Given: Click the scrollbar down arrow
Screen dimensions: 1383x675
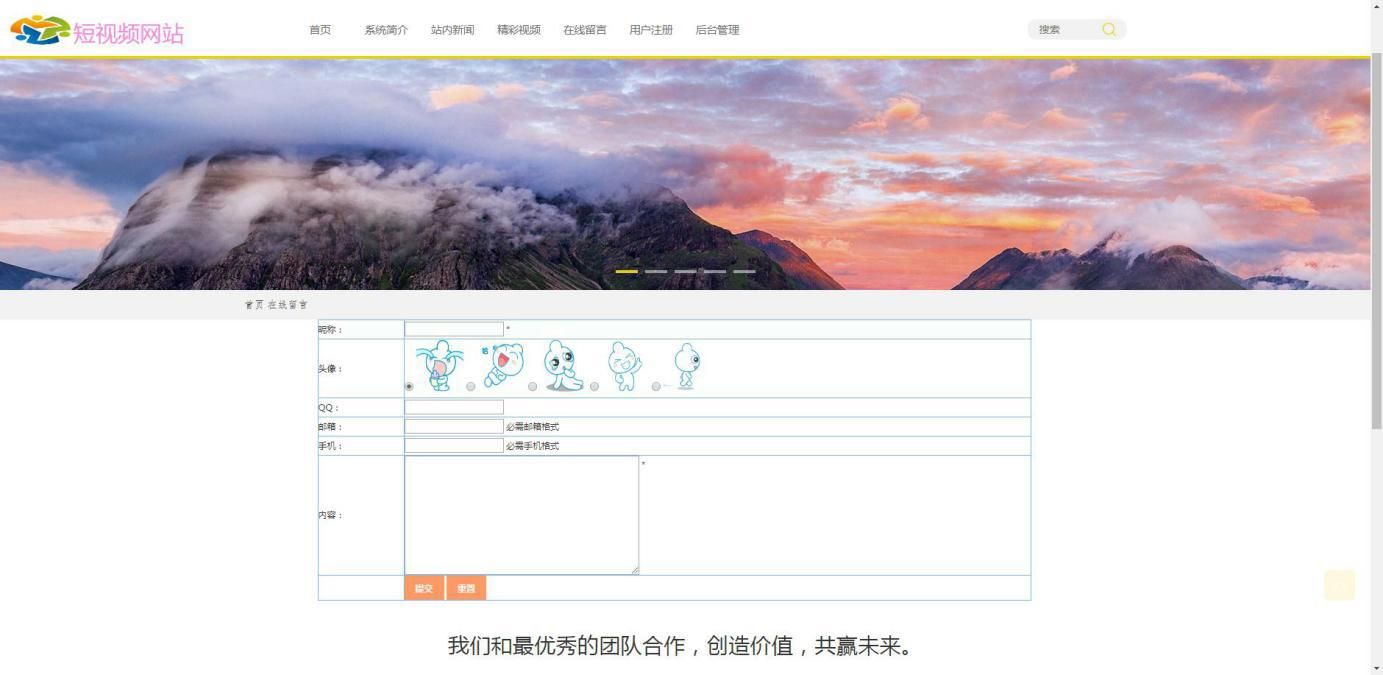Looking at the screenshot, I should 1376,667.
